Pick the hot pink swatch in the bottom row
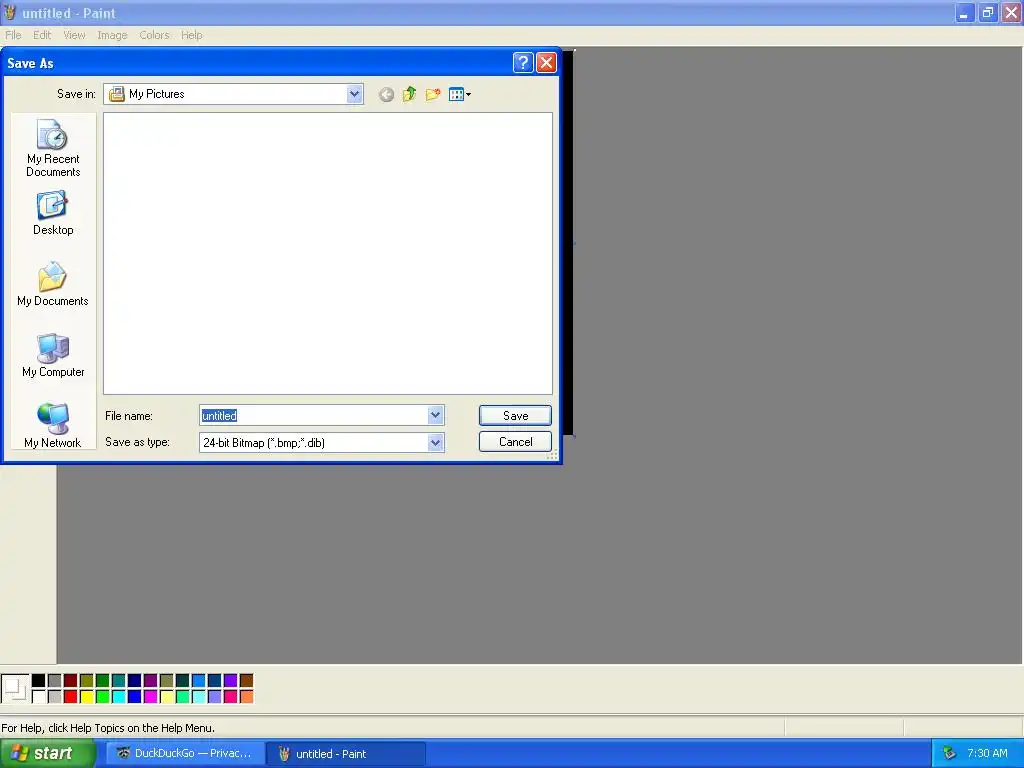The image size is (1024, 768). click(231, 696)
